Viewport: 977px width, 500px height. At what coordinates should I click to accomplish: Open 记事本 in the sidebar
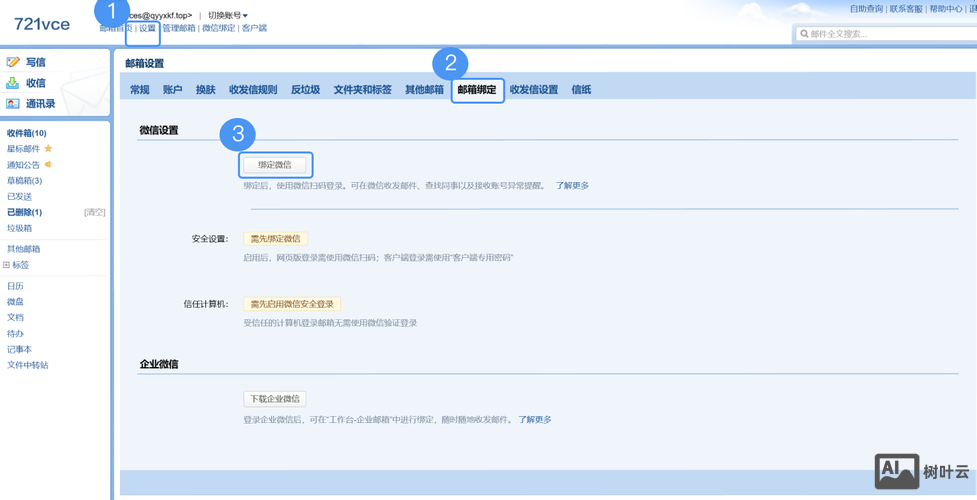(x=19, y=349)
